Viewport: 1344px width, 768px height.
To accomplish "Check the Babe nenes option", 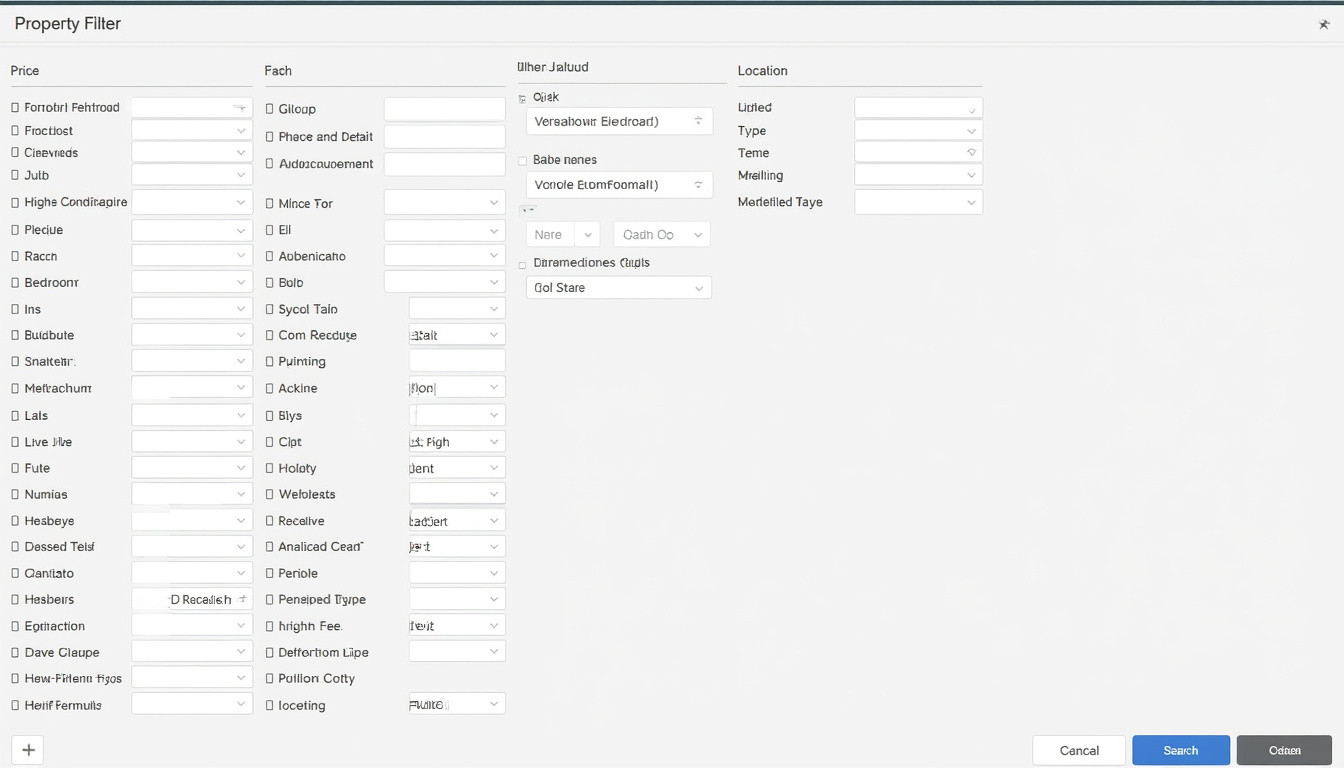I will [523, 160].
